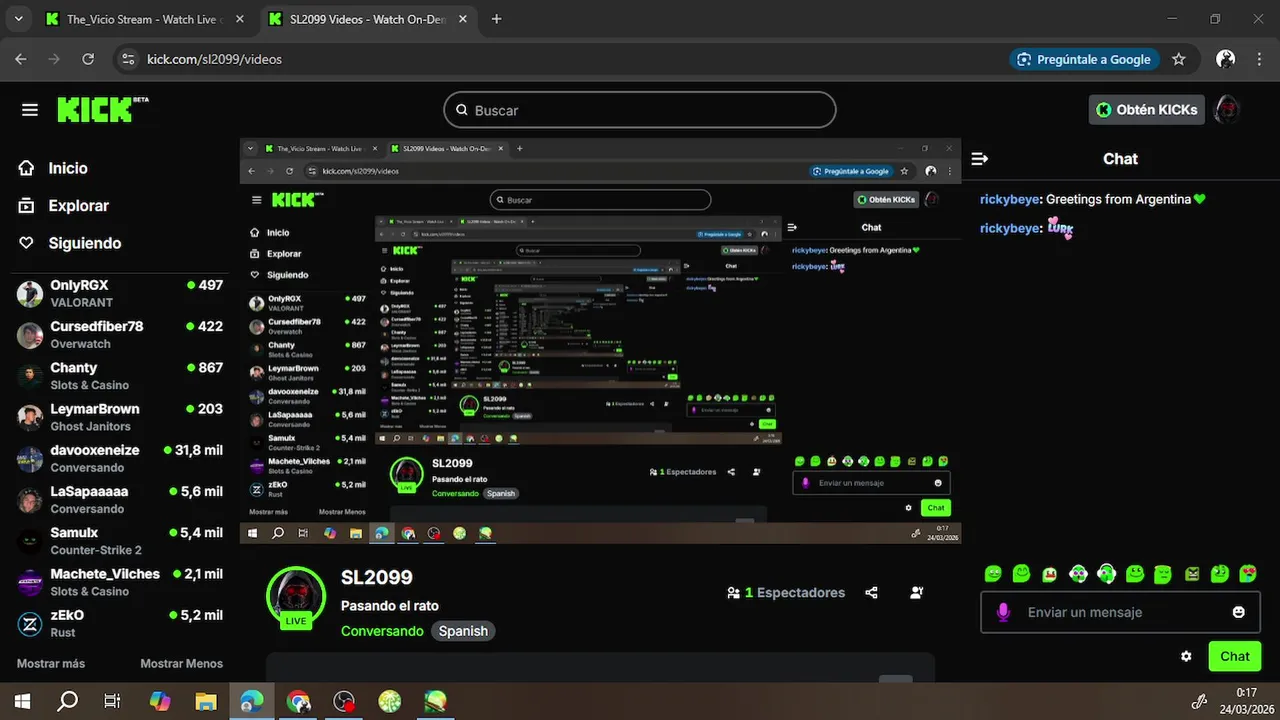Screen dimensions: 1280x720
Task: Open Chanty channel in sidebar
Action: [x=120, y=376]
